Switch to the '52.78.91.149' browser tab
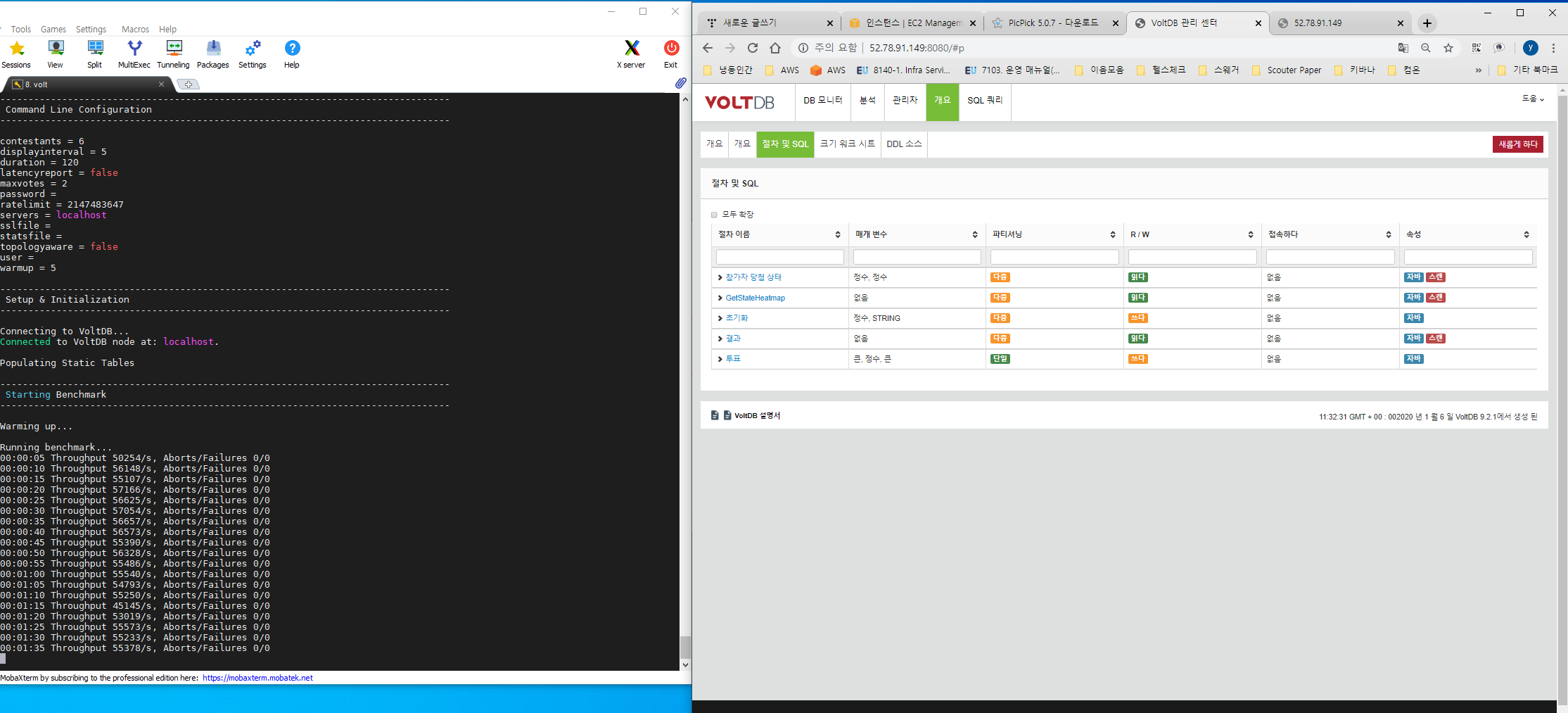 pyautogui.click(x=1340, y=23)
